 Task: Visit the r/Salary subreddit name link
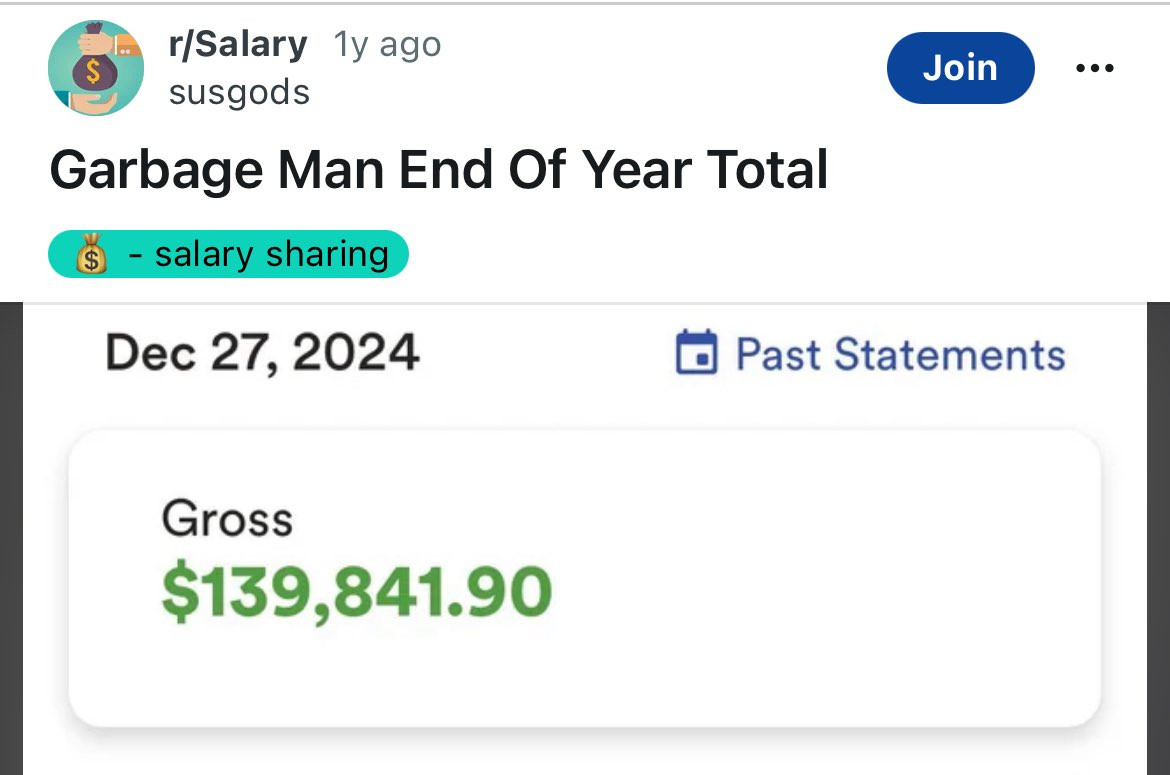point(238,44)
